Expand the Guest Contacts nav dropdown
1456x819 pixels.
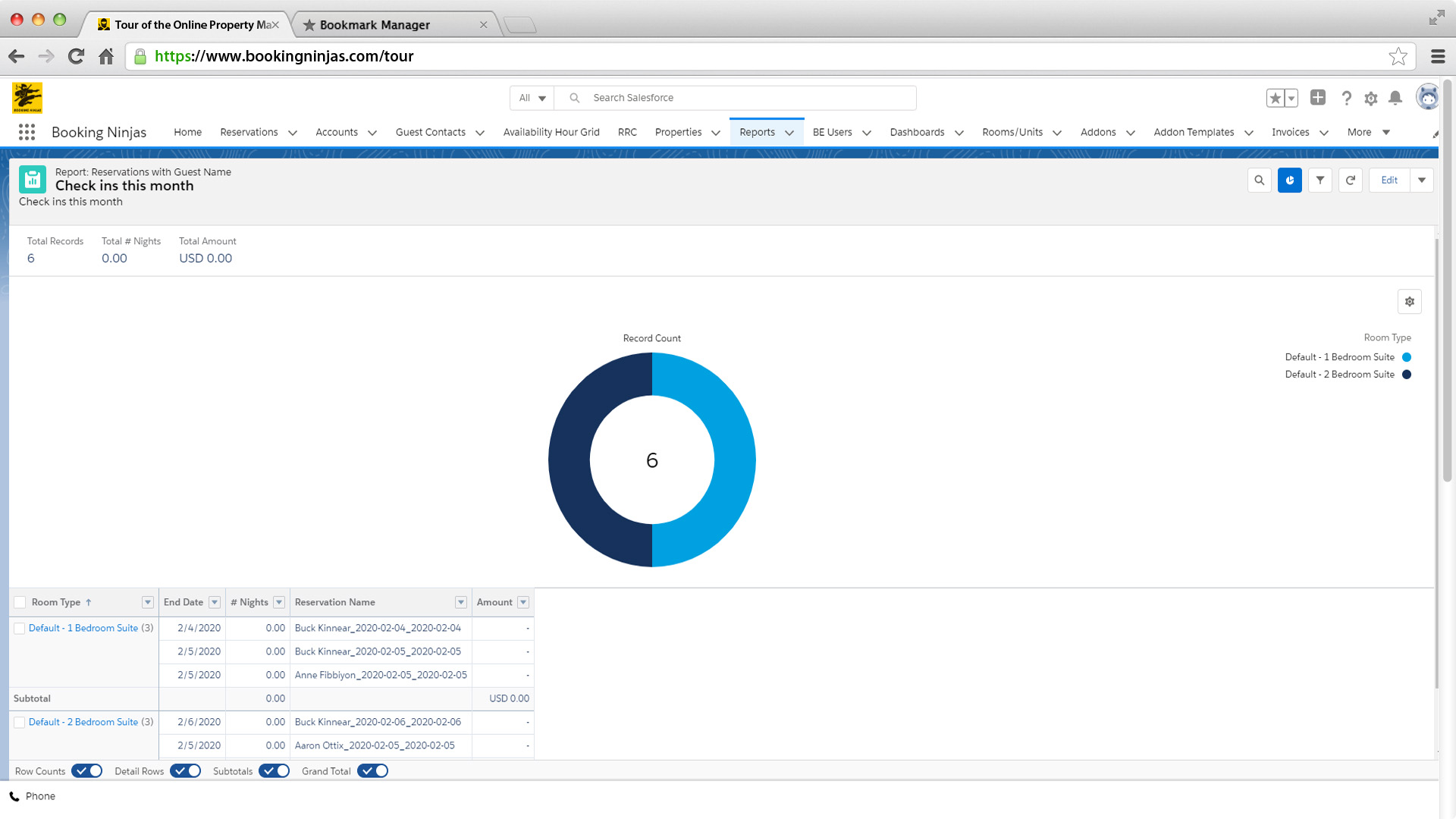[x=480, y=133]
